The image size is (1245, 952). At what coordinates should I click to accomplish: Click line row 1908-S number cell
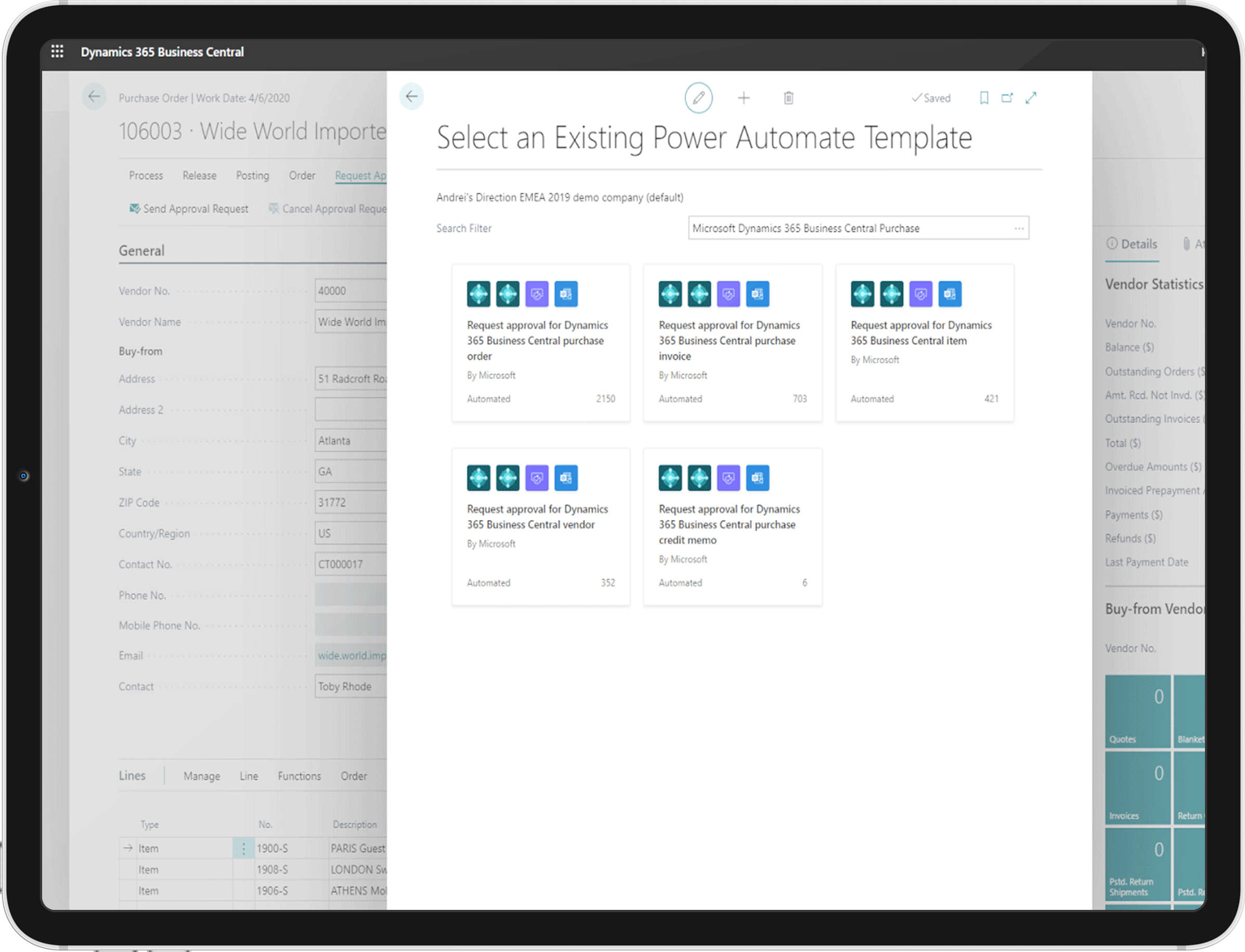point(291,869)
